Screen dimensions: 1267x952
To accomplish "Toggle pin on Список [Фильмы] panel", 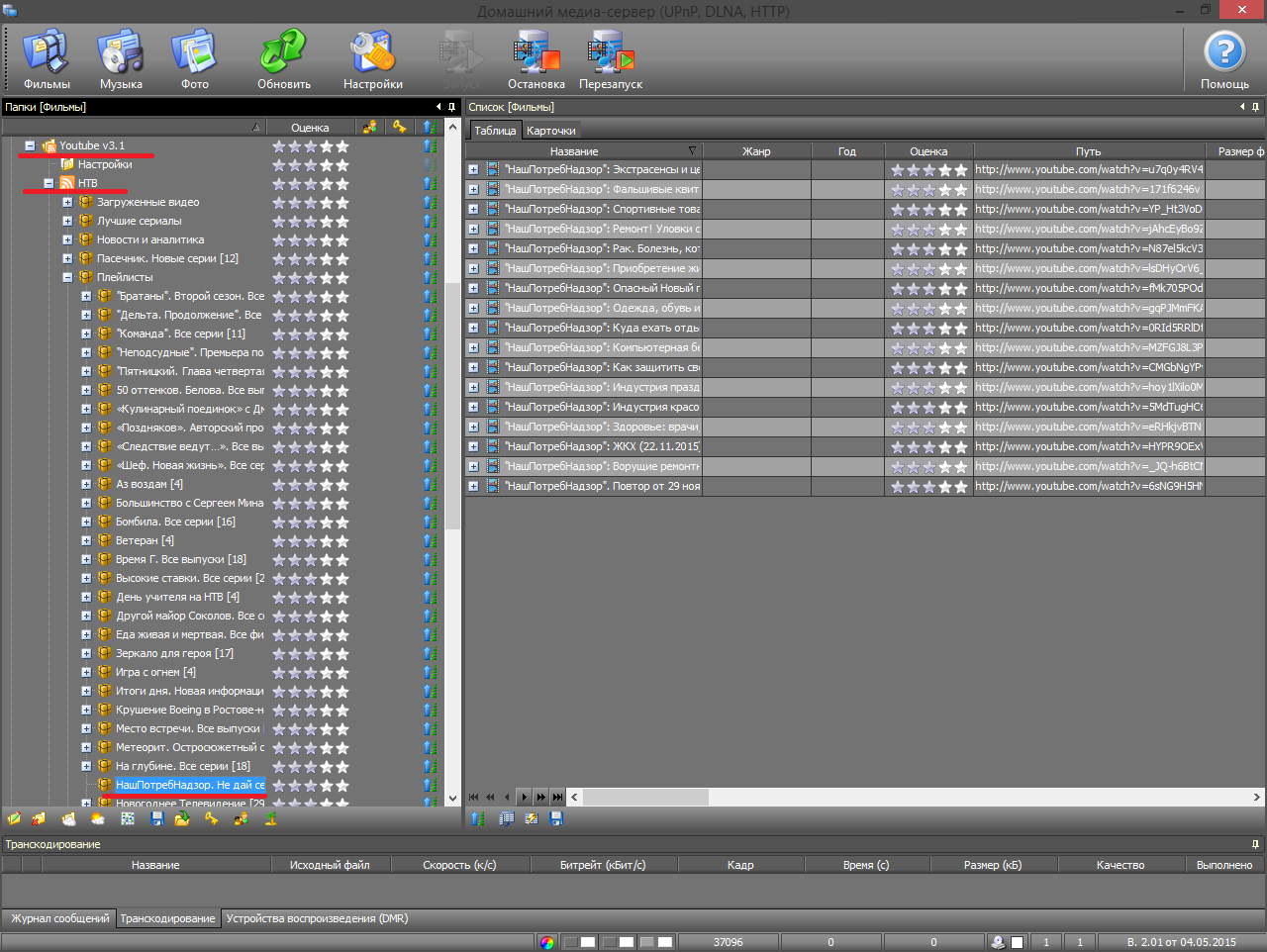I will point(1255,107).
